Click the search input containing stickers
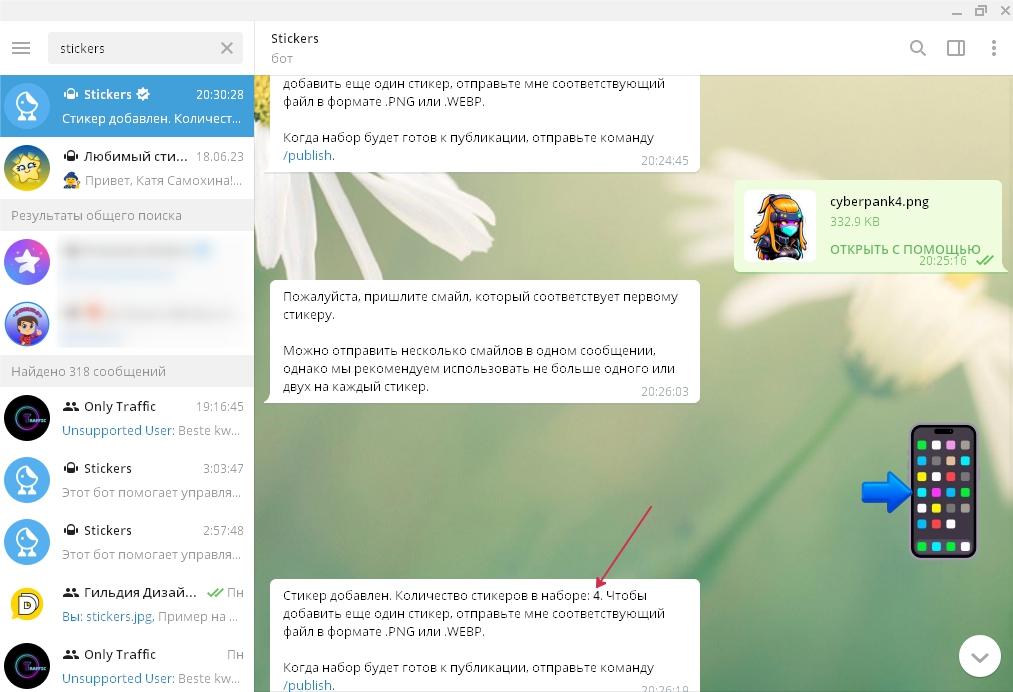The image size is (1013, 692). [x=130, y=48]
